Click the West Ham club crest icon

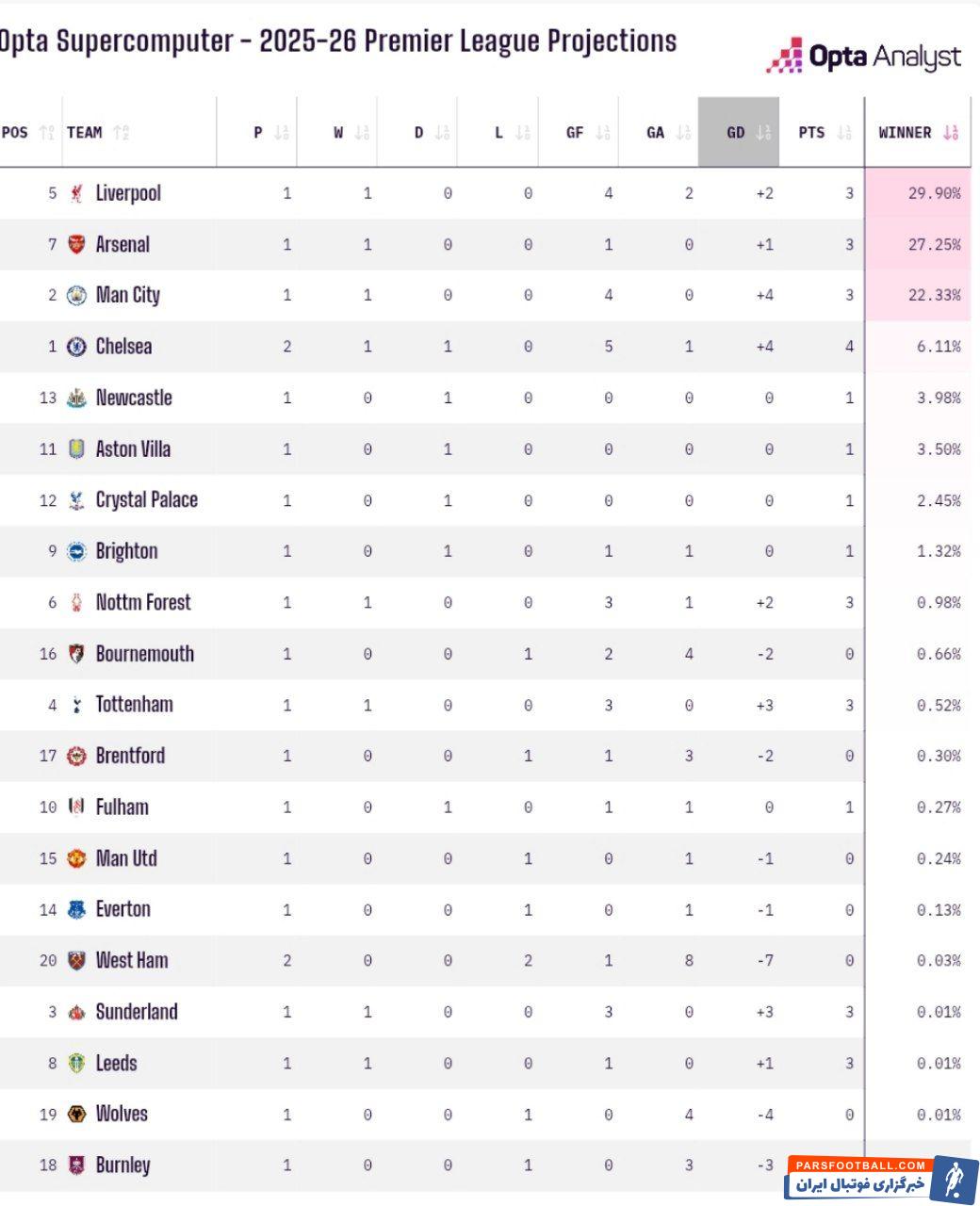(76, 961)
